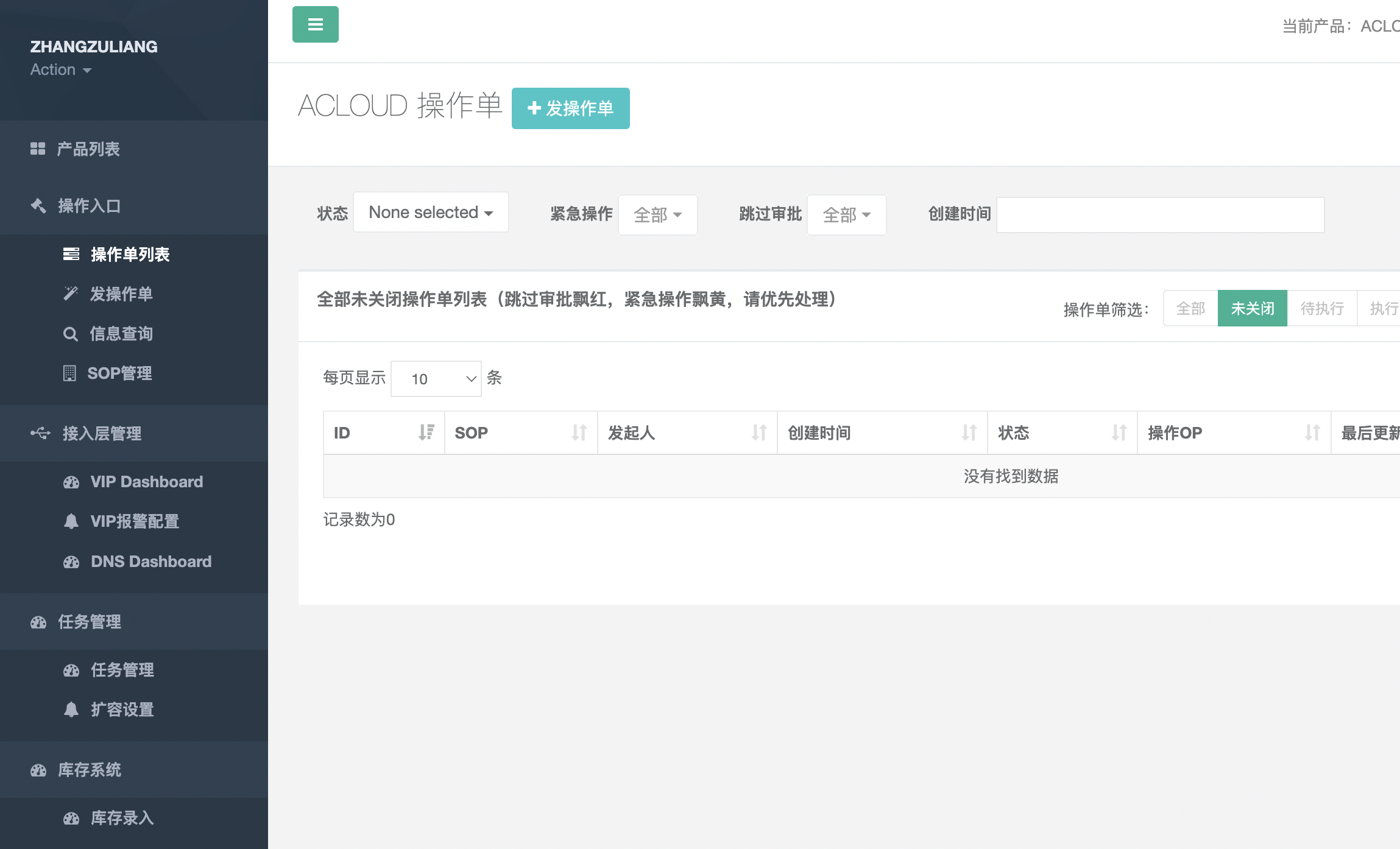Open 产品列表 menu
This screenshot has height=849, width=1400.
[x=134, y=149]
